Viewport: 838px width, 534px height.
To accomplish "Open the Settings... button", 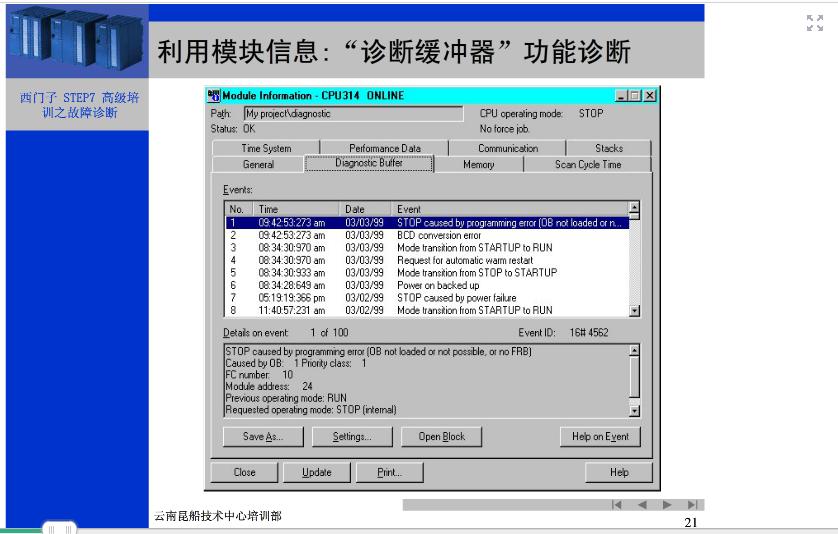I will (352, 437).
